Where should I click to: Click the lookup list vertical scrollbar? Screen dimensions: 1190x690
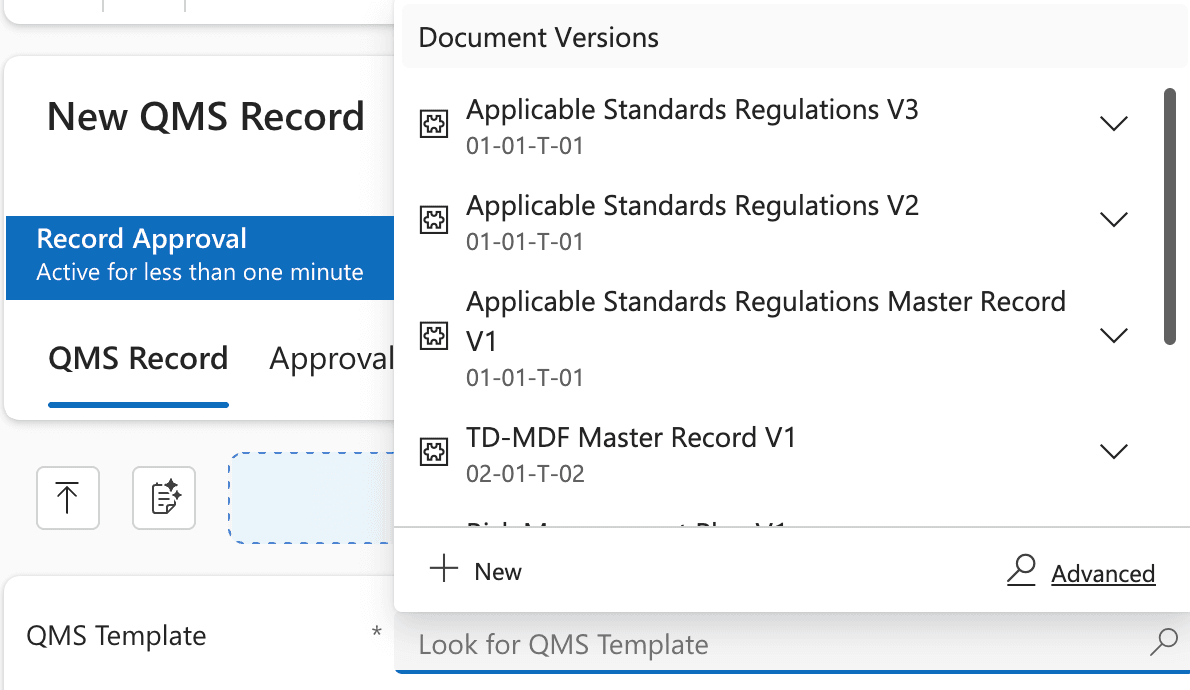(1170, 216)
